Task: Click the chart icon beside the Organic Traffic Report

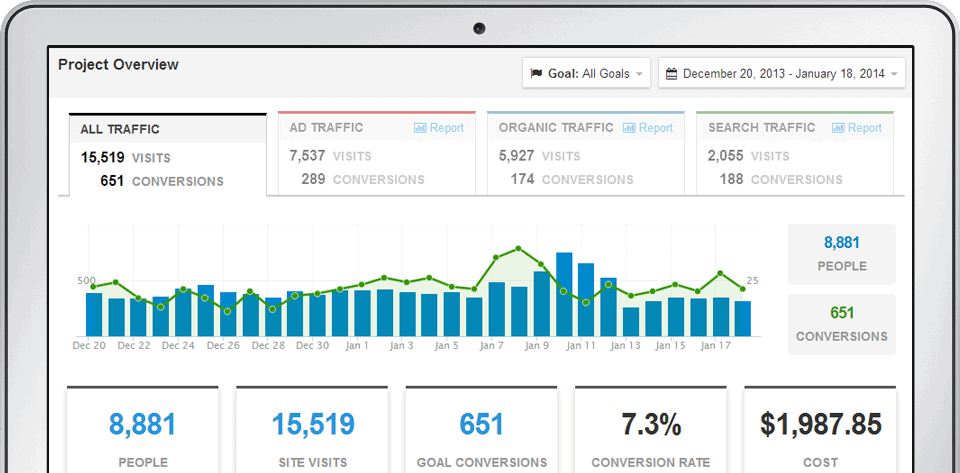Action: coord(629,128)
